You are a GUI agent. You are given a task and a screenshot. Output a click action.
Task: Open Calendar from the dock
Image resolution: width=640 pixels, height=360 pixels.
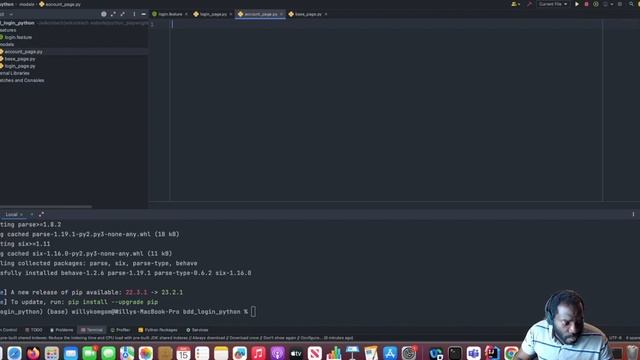183,353
